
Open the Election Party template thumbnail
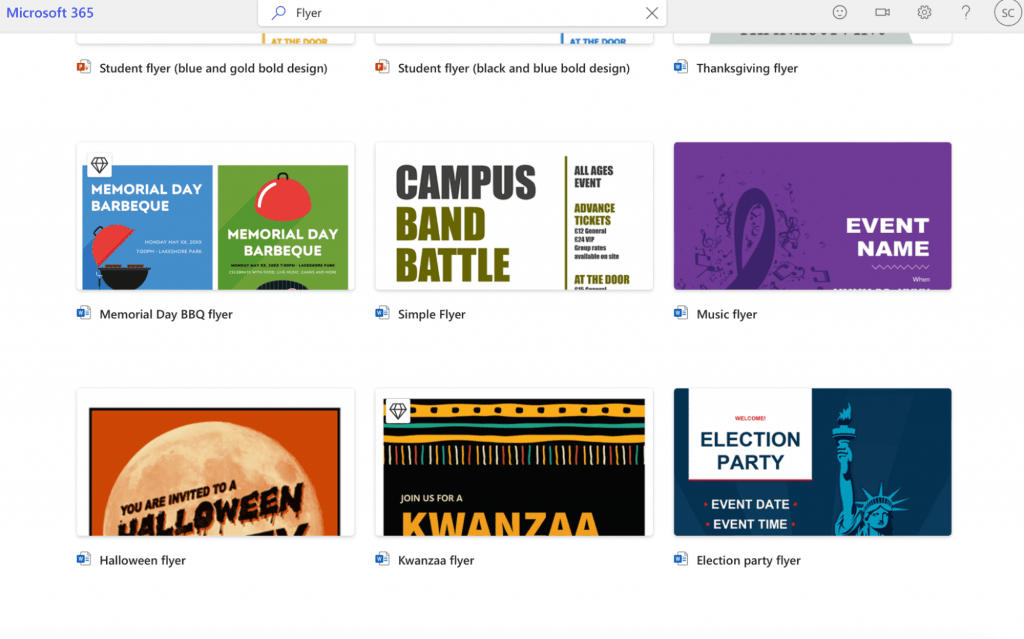tap(812, 463)
